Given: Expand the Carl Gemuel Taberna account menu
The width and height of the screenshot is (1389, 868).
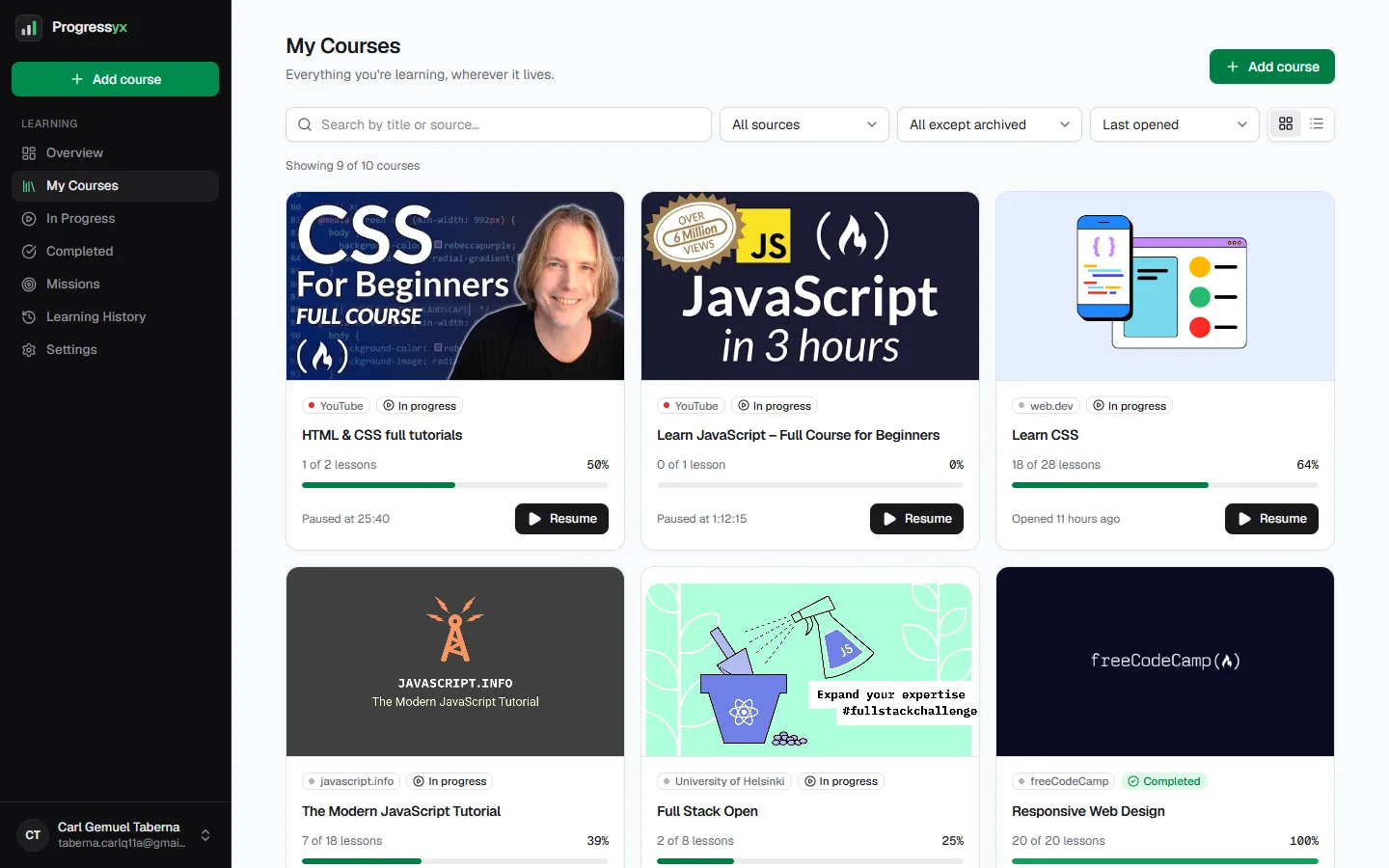Looking at the screenshot, I should (115, 835).
